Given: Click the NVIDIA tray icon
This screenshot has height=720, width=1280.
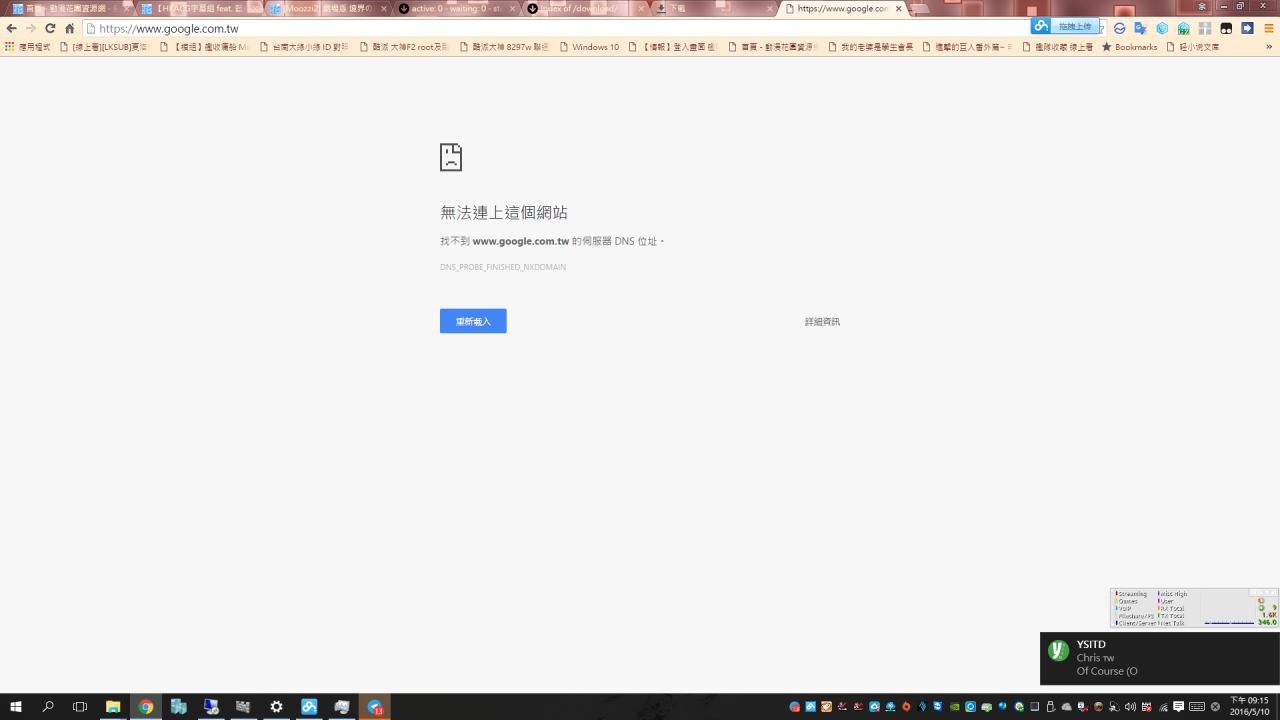Looking at the screenshot, I should click(954, 707).
